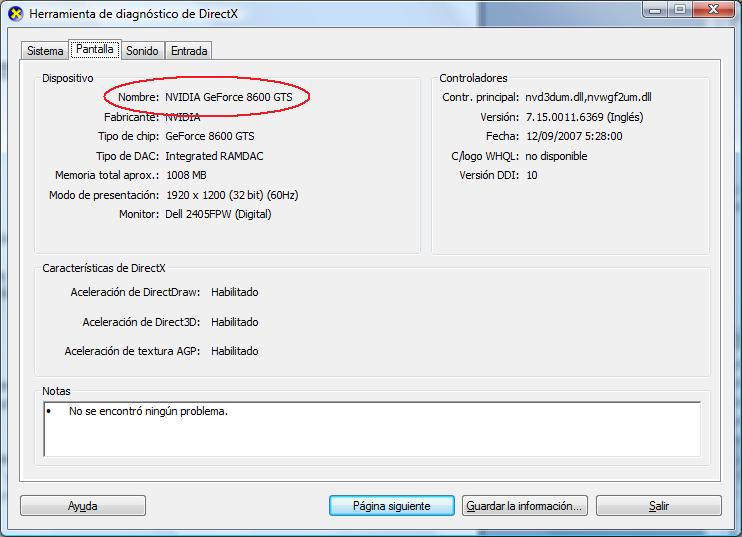Click the Dell 2405FPW monitor value

pyautogui.click(x=218, y=214)
